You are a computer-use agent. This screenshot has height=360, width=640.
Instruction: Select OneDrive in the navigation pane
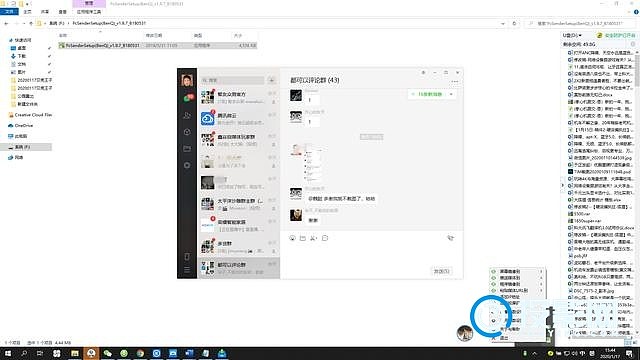24,126
